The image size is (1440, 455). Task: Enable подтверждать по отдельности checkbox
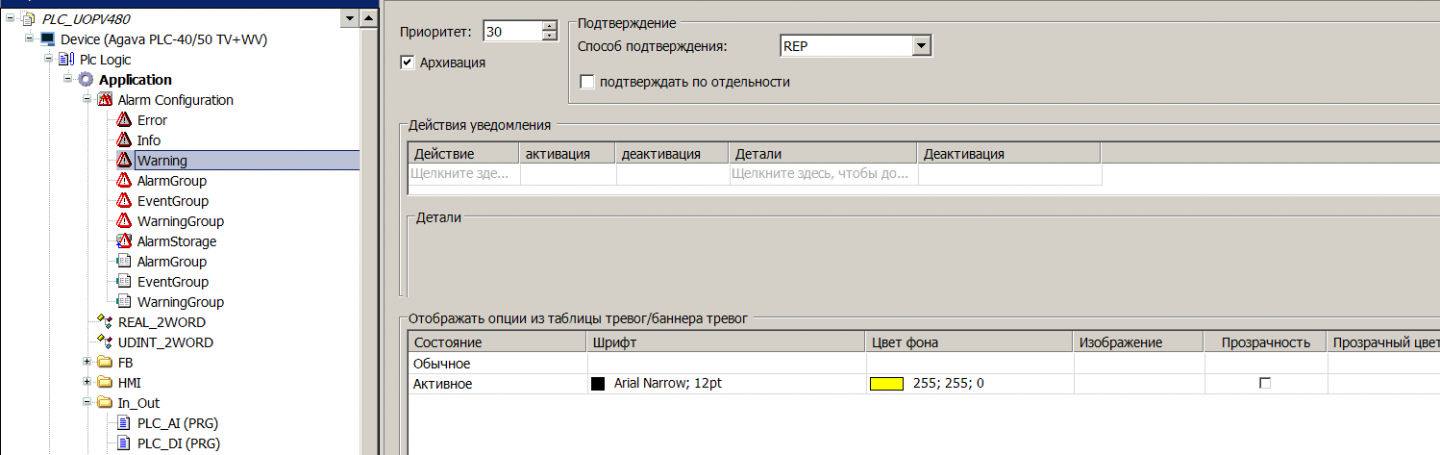pos(587,82)
